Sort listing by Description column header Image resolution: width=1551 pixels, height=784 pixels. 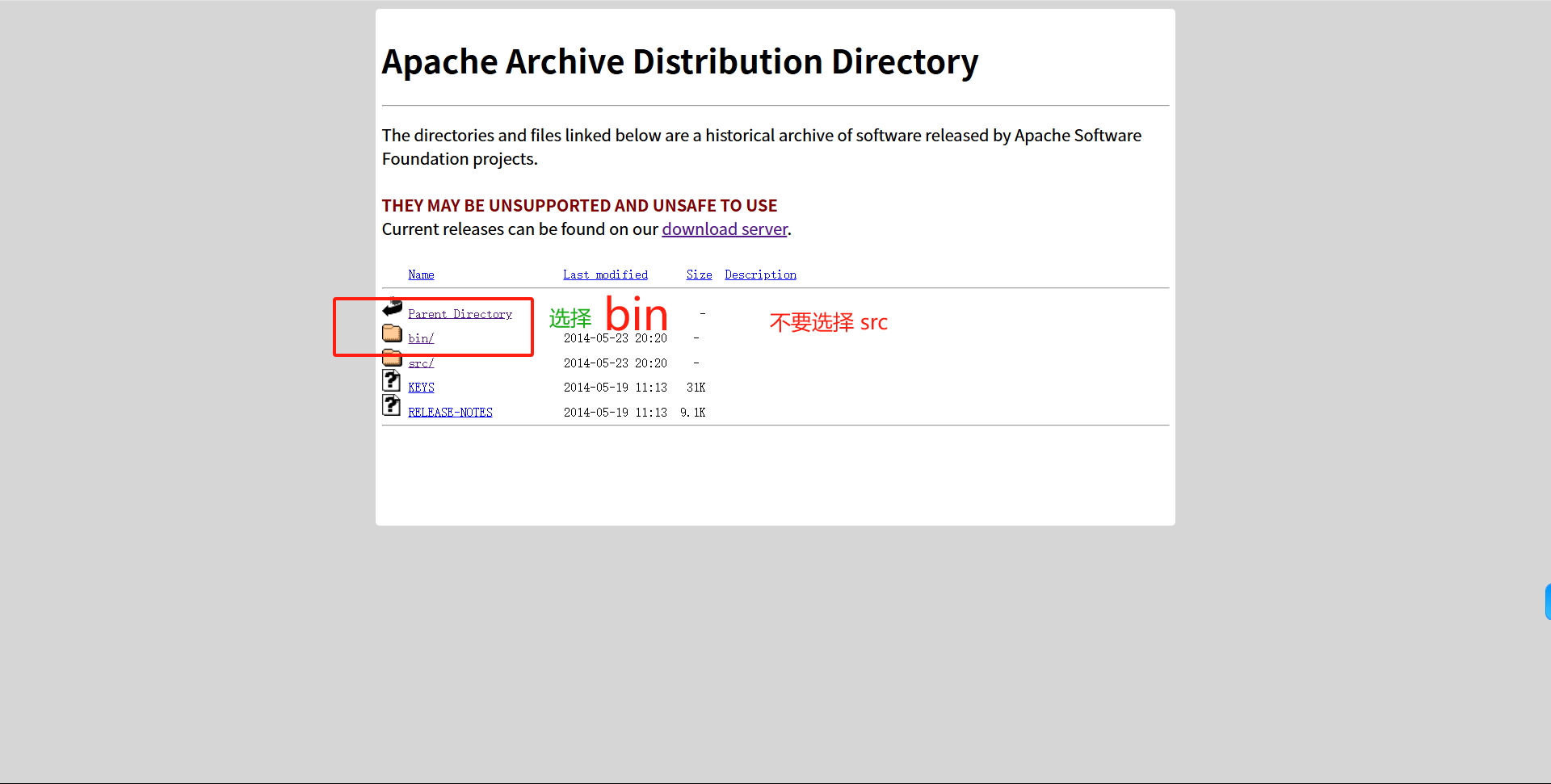pyautogui.click(x=760, y=275)
